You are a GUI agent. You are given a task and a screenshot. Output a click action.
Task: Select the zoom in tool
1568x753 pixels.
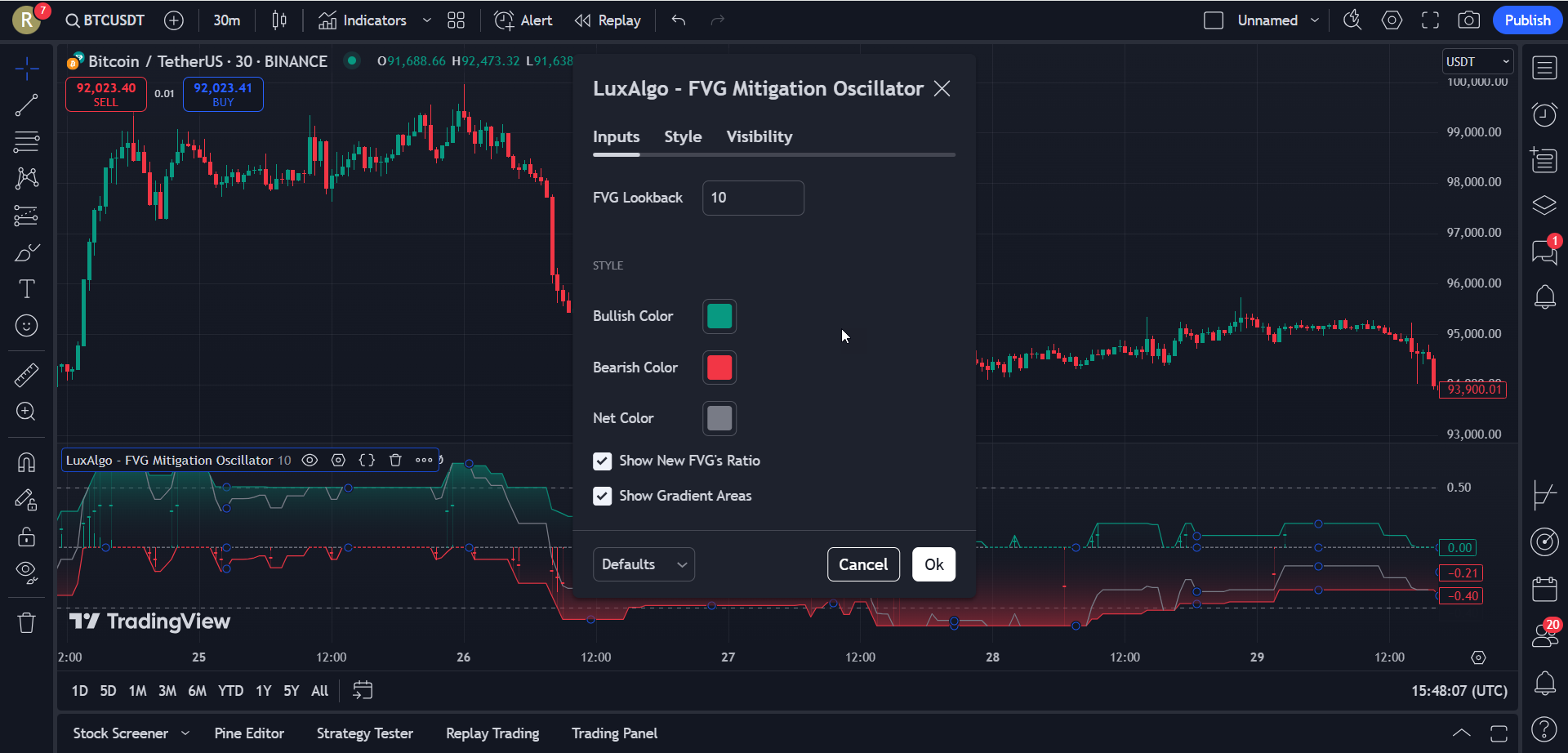[x=27, y=412]
